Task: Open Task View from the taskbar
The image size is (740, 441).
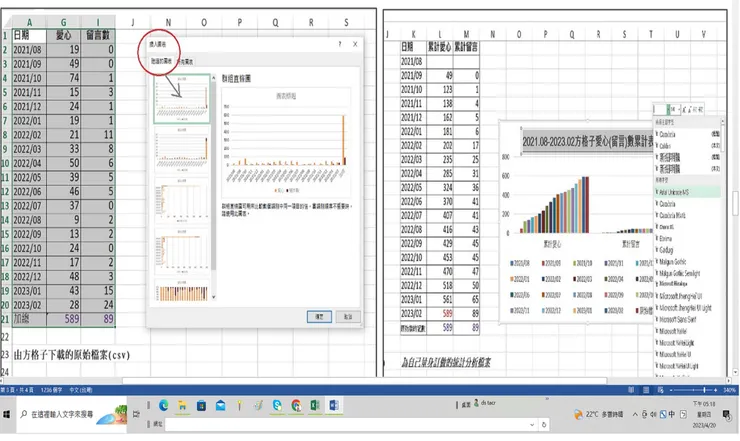Action: tap(136, 414)
